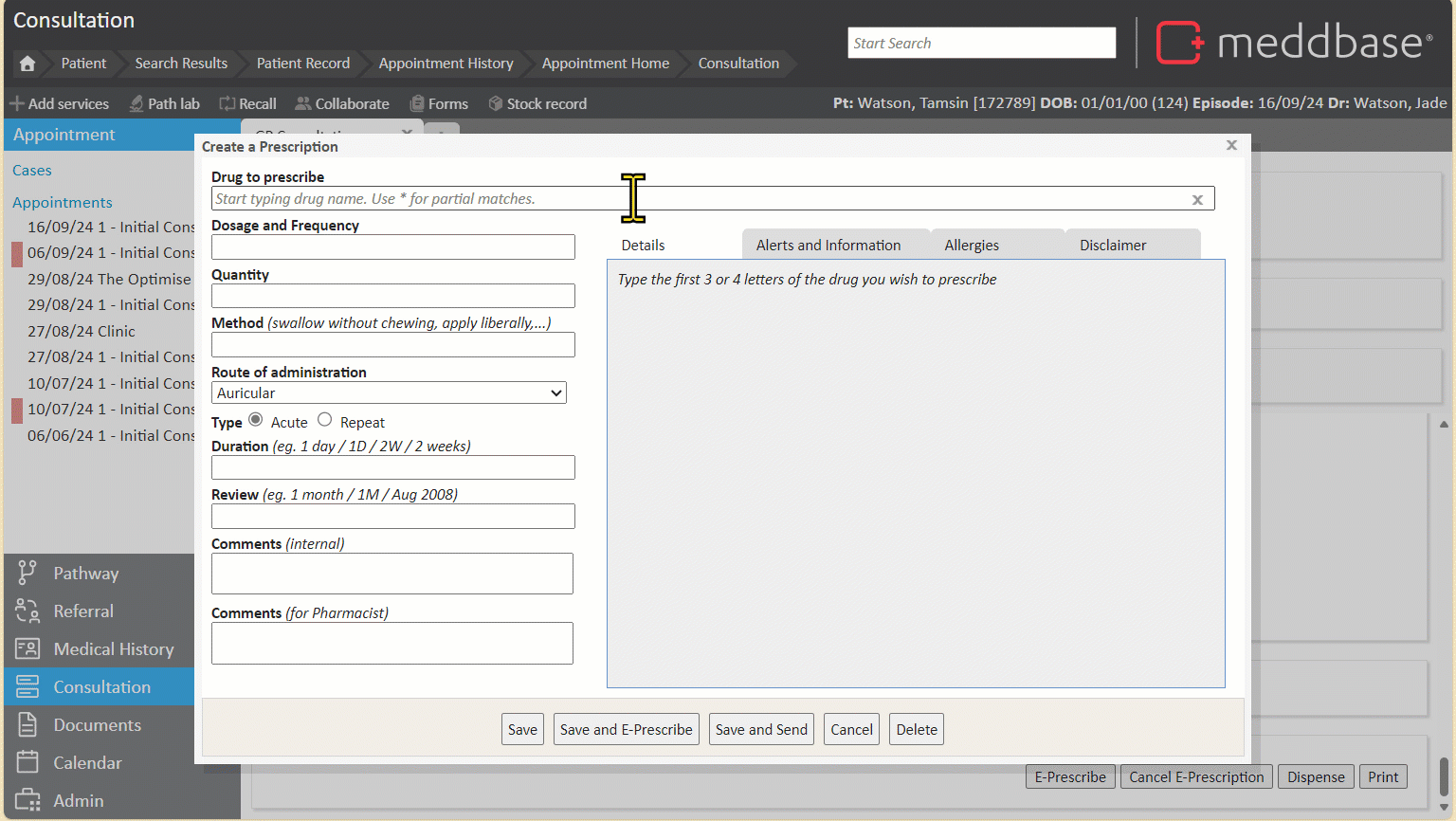Click the Save and E-Prescribe button
The image size is (1456, 821).
pyautogui.click(x=626, y=729)
